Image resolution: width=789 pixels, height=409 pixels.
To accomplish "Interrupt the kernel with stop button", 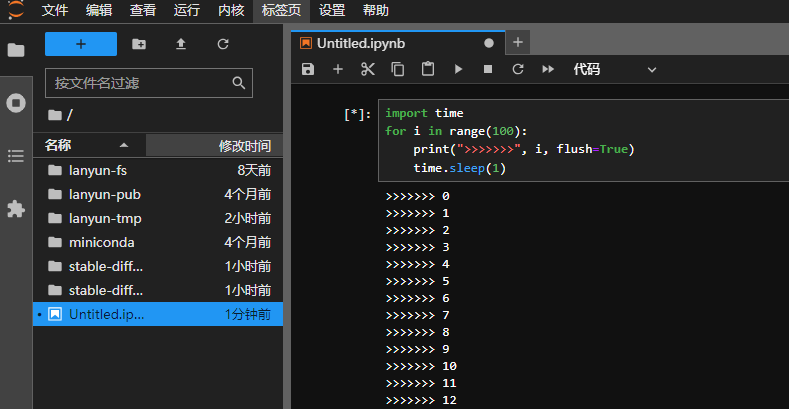I will (x=488, y=69).
